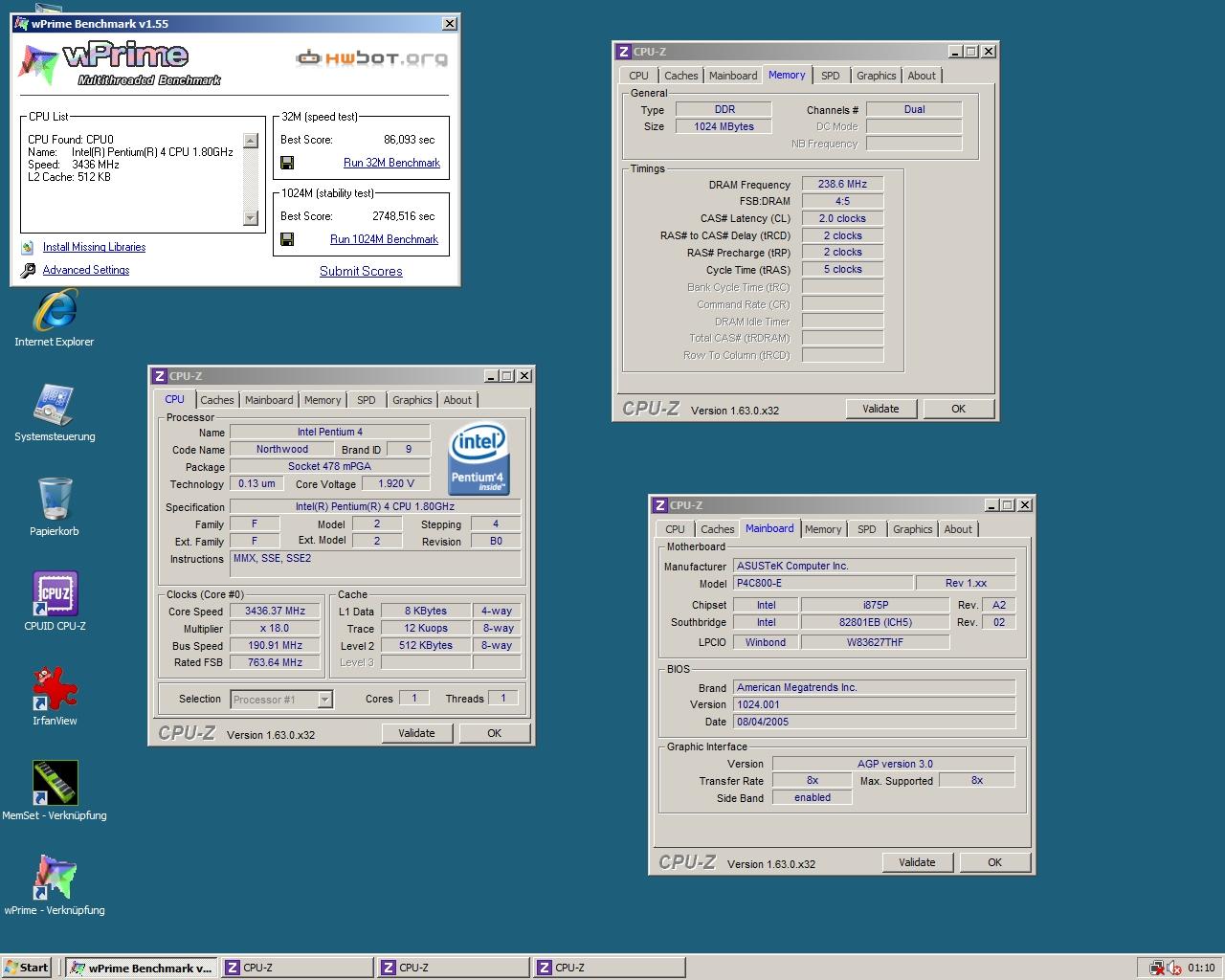Open SPD tab in the Mainboard CPU-Z window

pos(867,529)
